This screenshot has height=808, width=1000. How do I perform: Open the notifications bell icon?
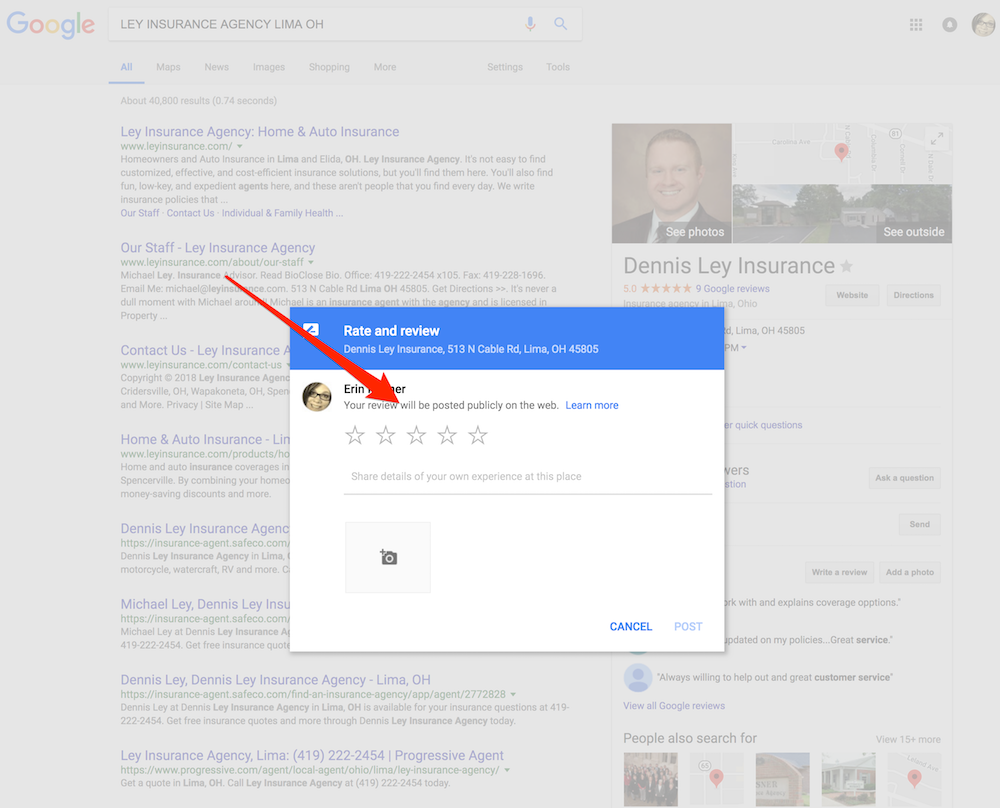950,25
